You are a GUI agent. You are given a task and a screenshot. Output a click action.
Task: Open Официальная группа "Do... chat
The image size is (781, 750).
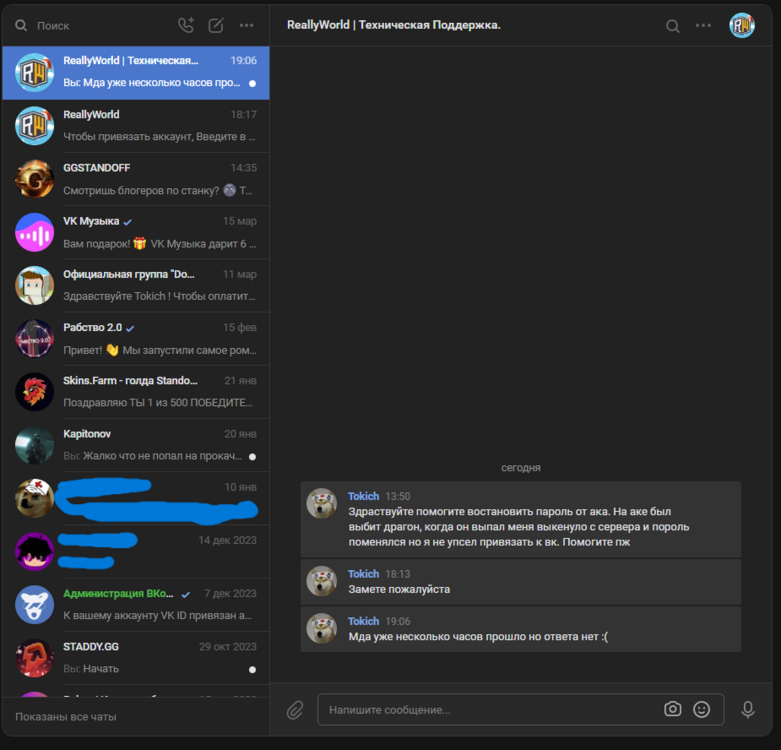coord(136,285)
